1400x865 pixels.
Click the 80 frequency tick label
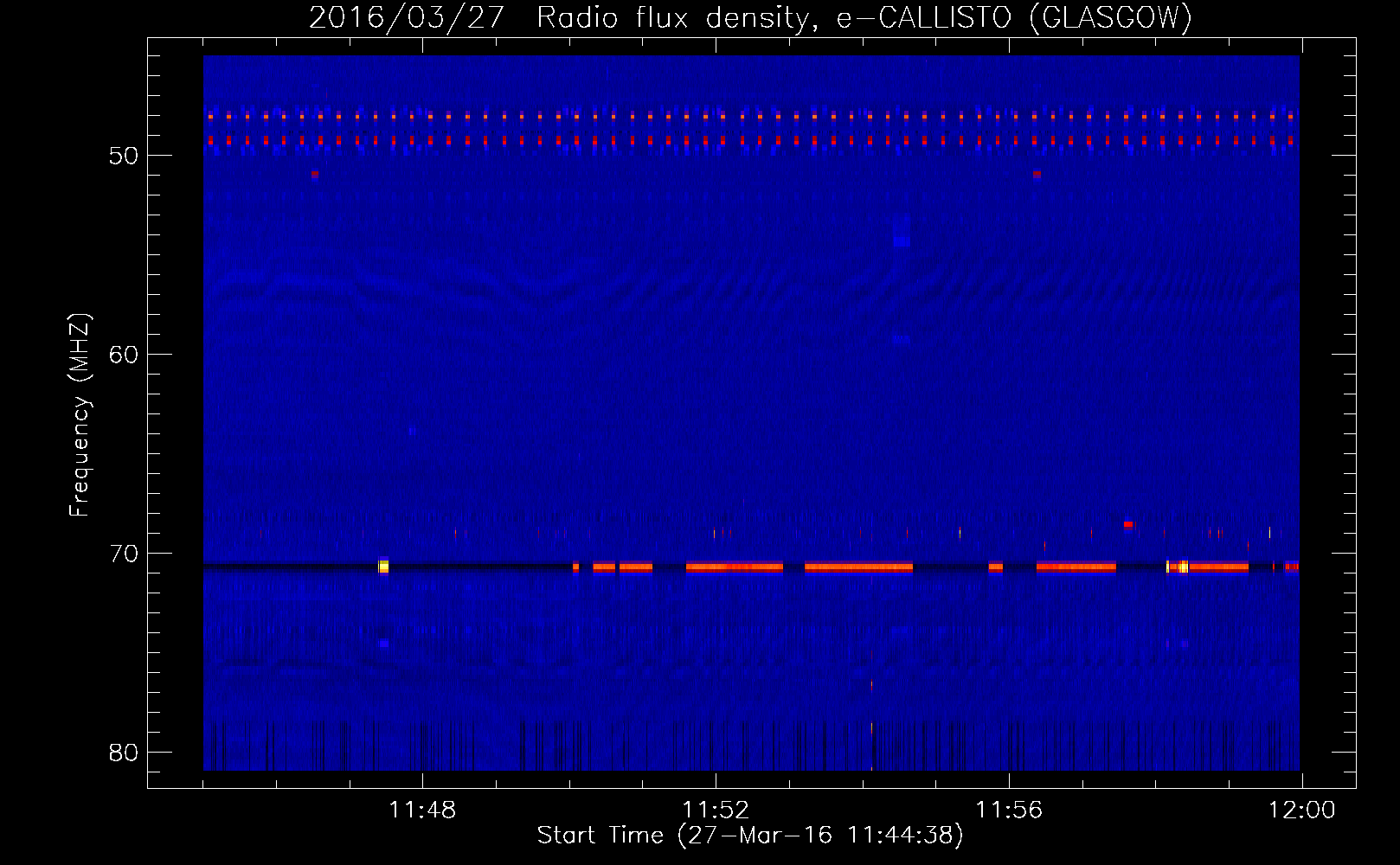coord(124,753)
